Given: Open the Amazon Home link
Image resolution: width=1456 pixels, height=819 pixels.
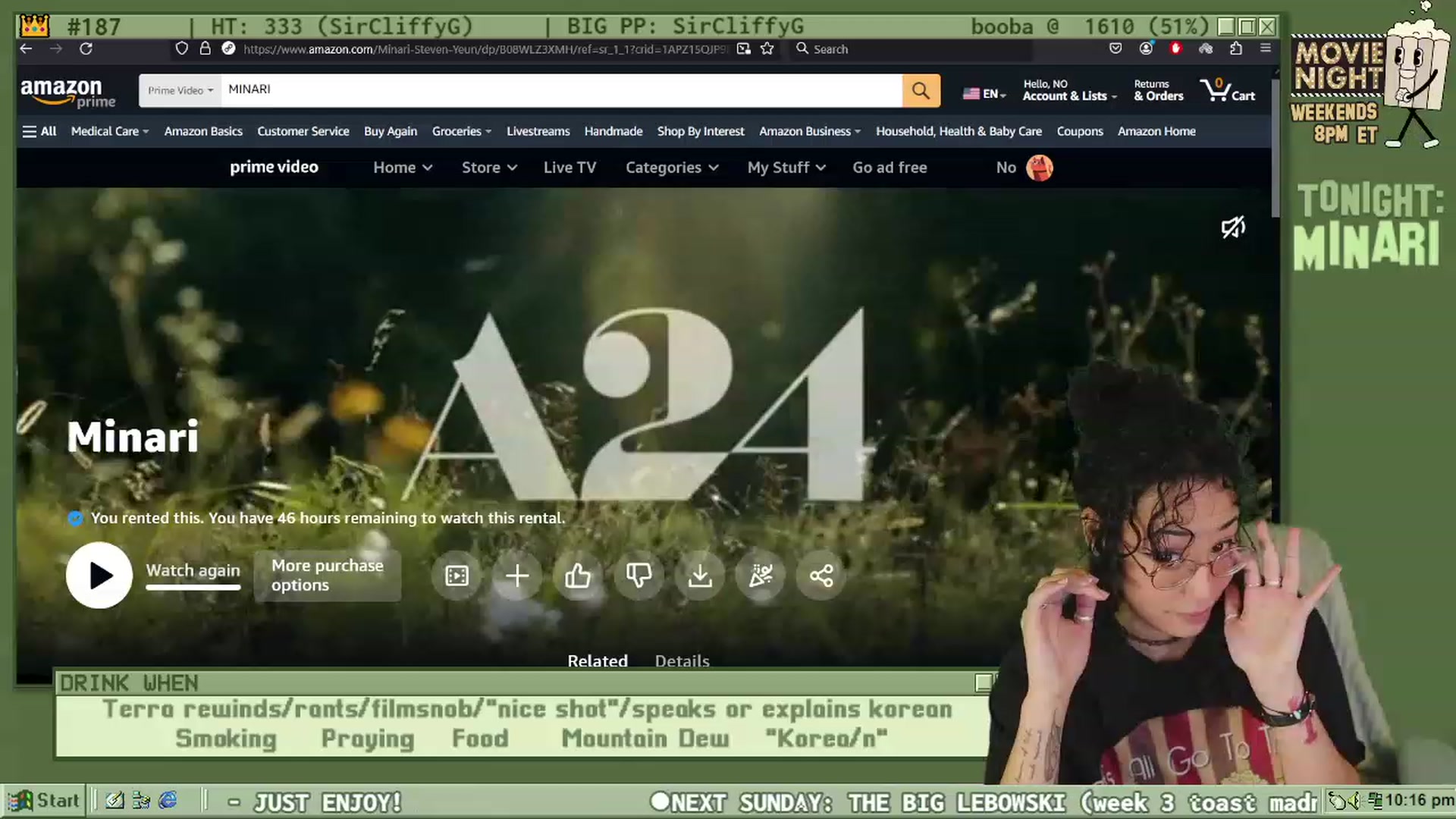Looking at the screenshot, I should [1156, 131].
